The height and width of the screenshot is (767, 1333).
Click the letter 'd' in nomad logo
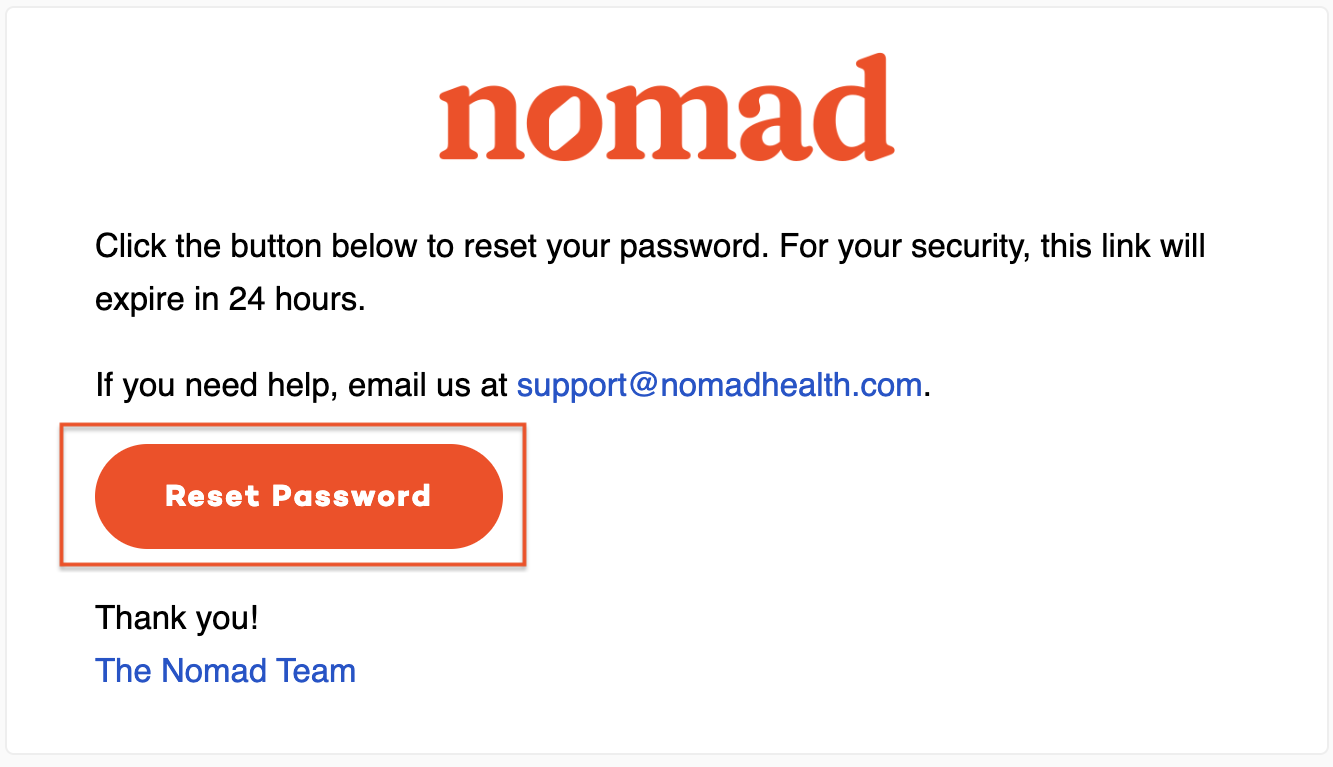[852, 108]
